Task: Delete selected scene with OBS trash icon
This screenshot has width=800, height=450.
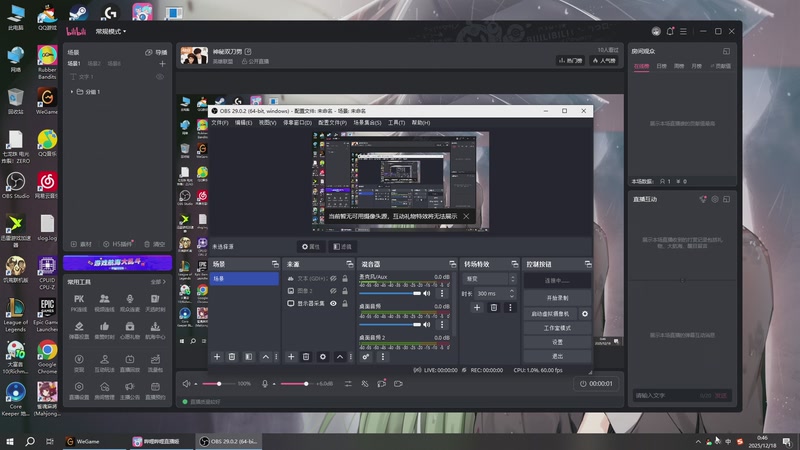Action: [232, 357]
